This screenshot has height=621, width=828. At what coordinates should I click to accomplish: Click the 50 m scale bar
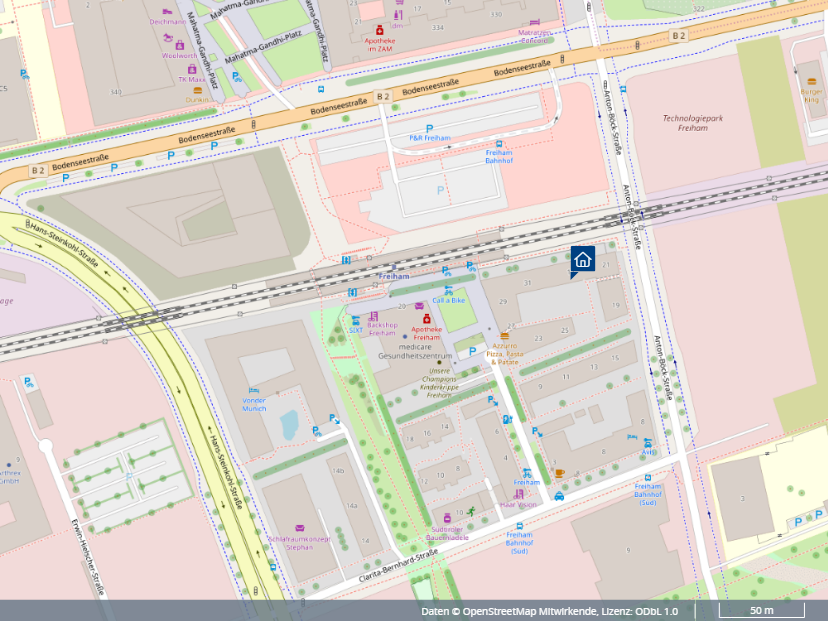[x=761, y=611]
